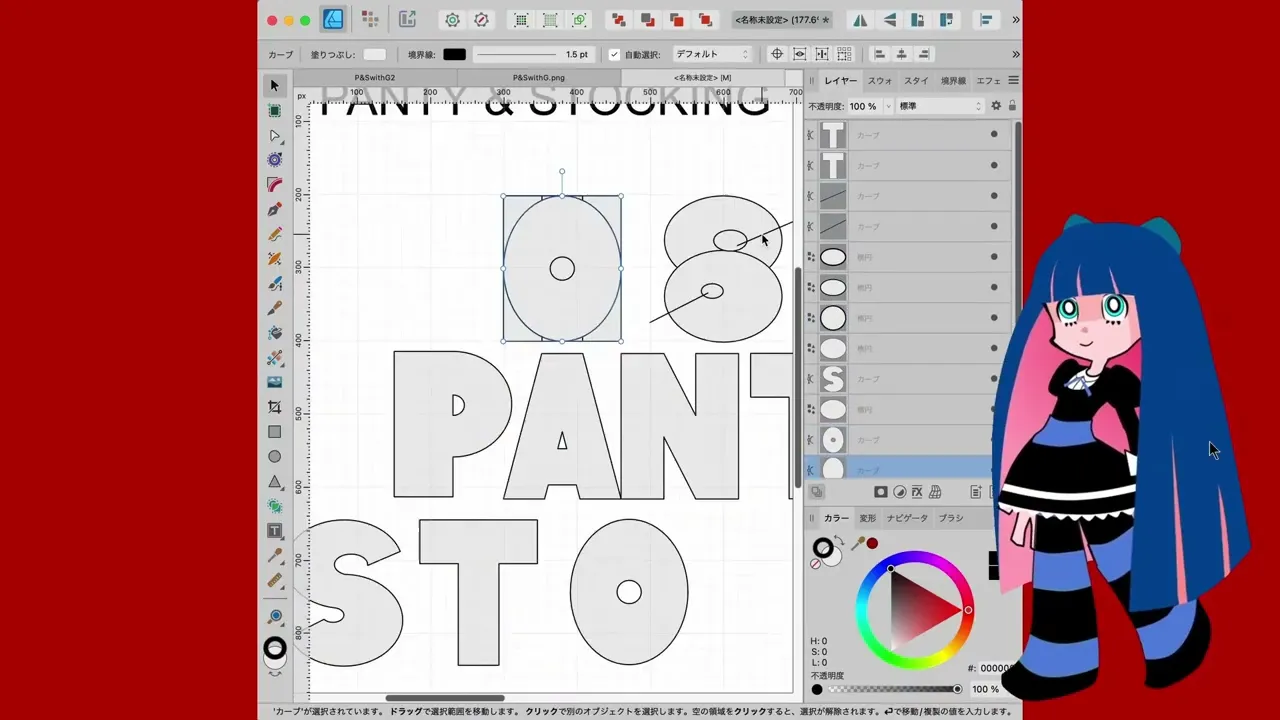The image size is (1280, 720).
Task: Click the 塗りつぶし fill color swatch
Action: click(x=375, y=54)
